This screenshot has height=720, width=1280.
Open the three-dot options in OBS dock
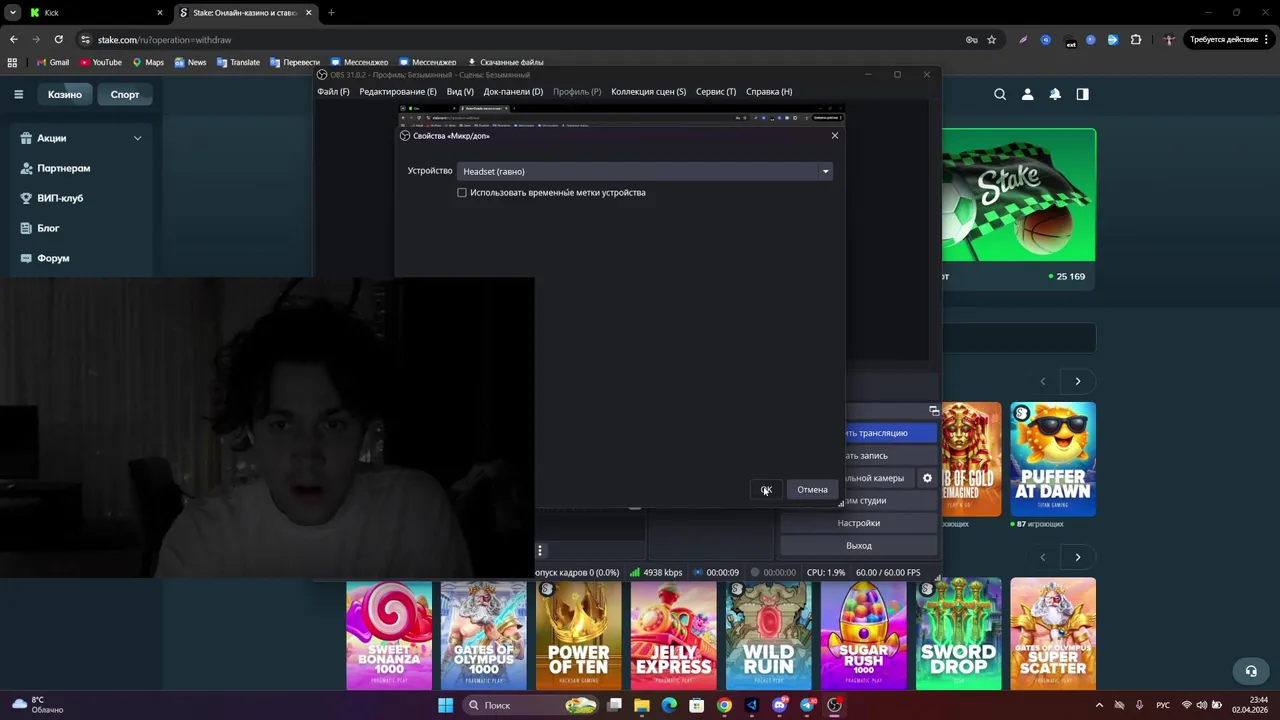(x=540, y=550)
